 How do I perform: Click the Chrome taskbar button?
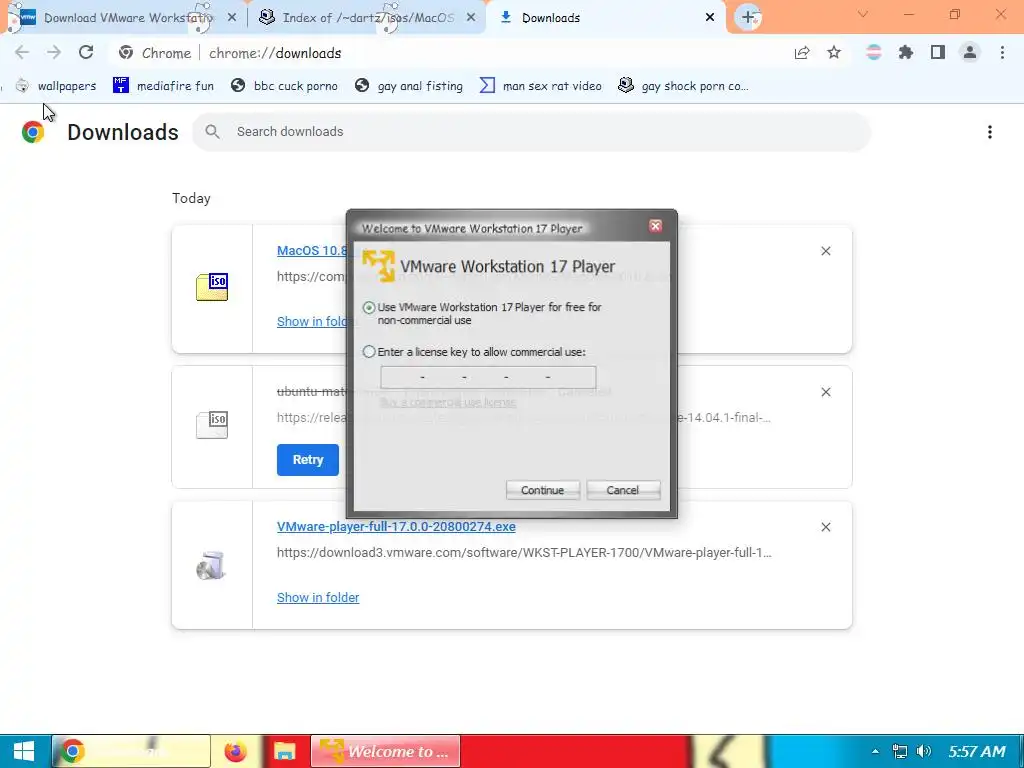(131, 752)
